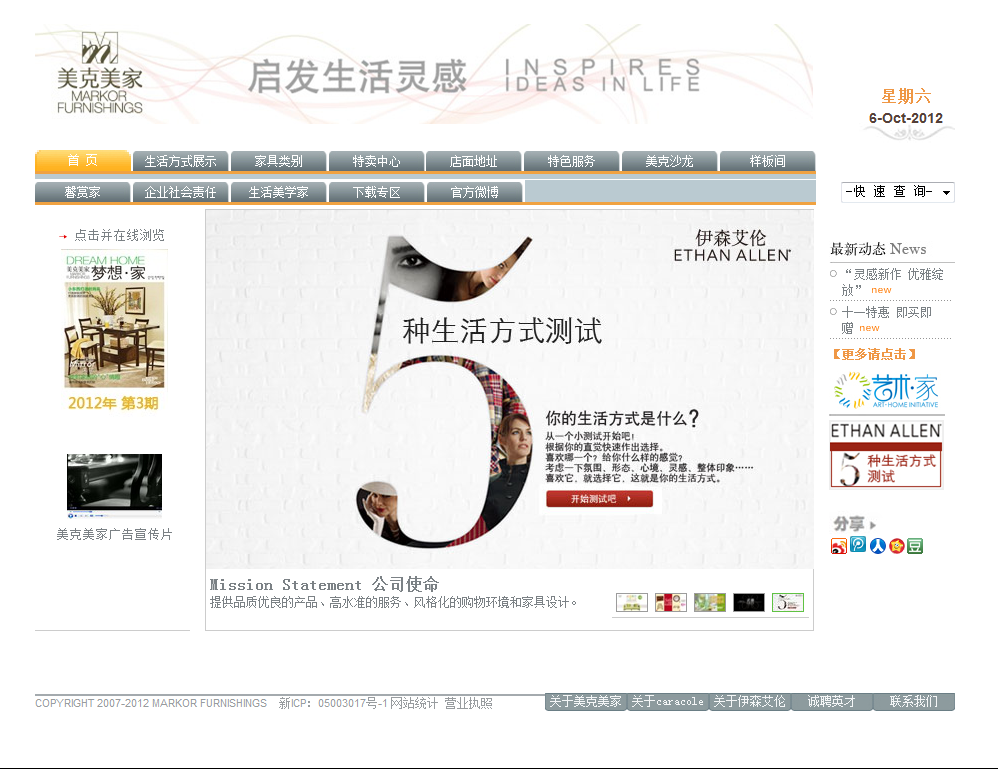Open the 企业社会责任 menu item
This screenshot has height=769, width=998.
tap(180, 192)
